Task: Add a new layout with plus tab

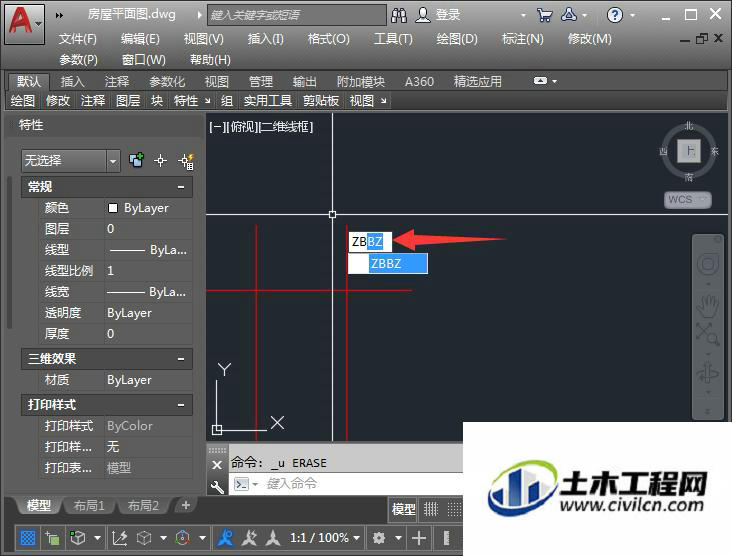Action: (x=185, y=505)
